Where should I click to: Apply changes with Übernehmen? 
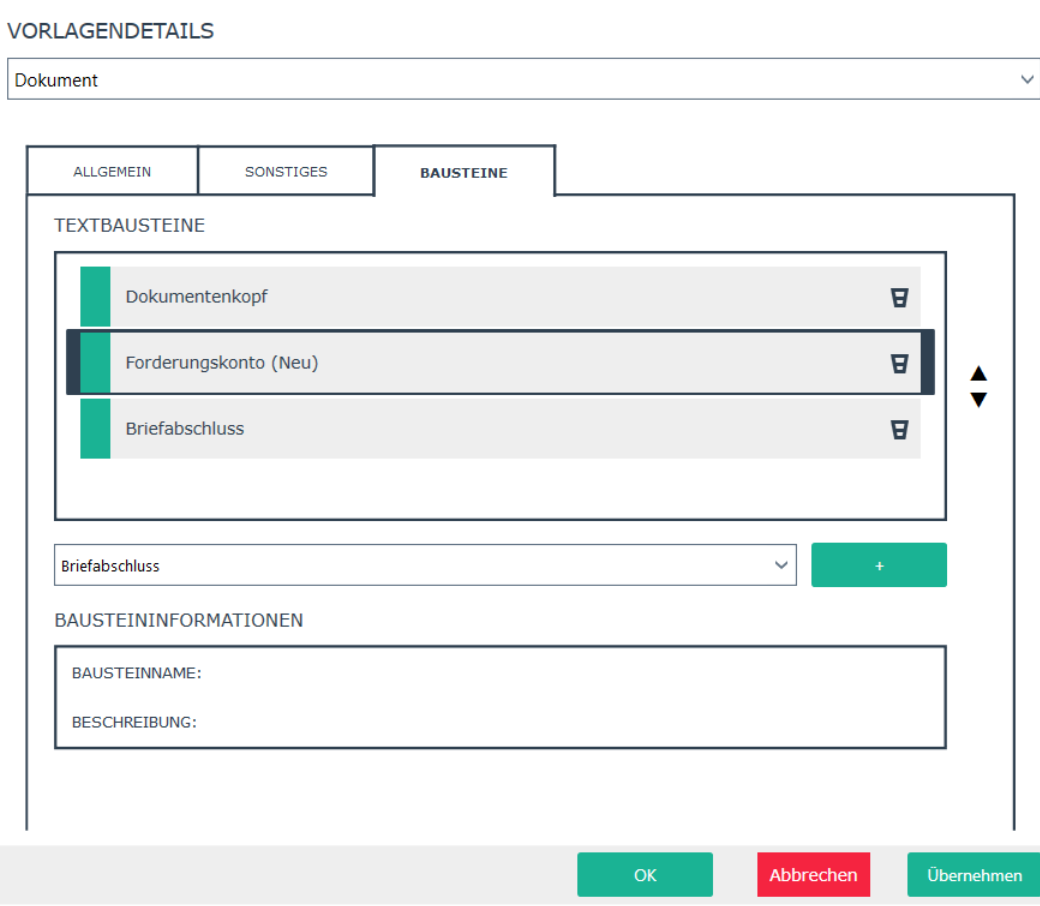(x=974, y=875)
